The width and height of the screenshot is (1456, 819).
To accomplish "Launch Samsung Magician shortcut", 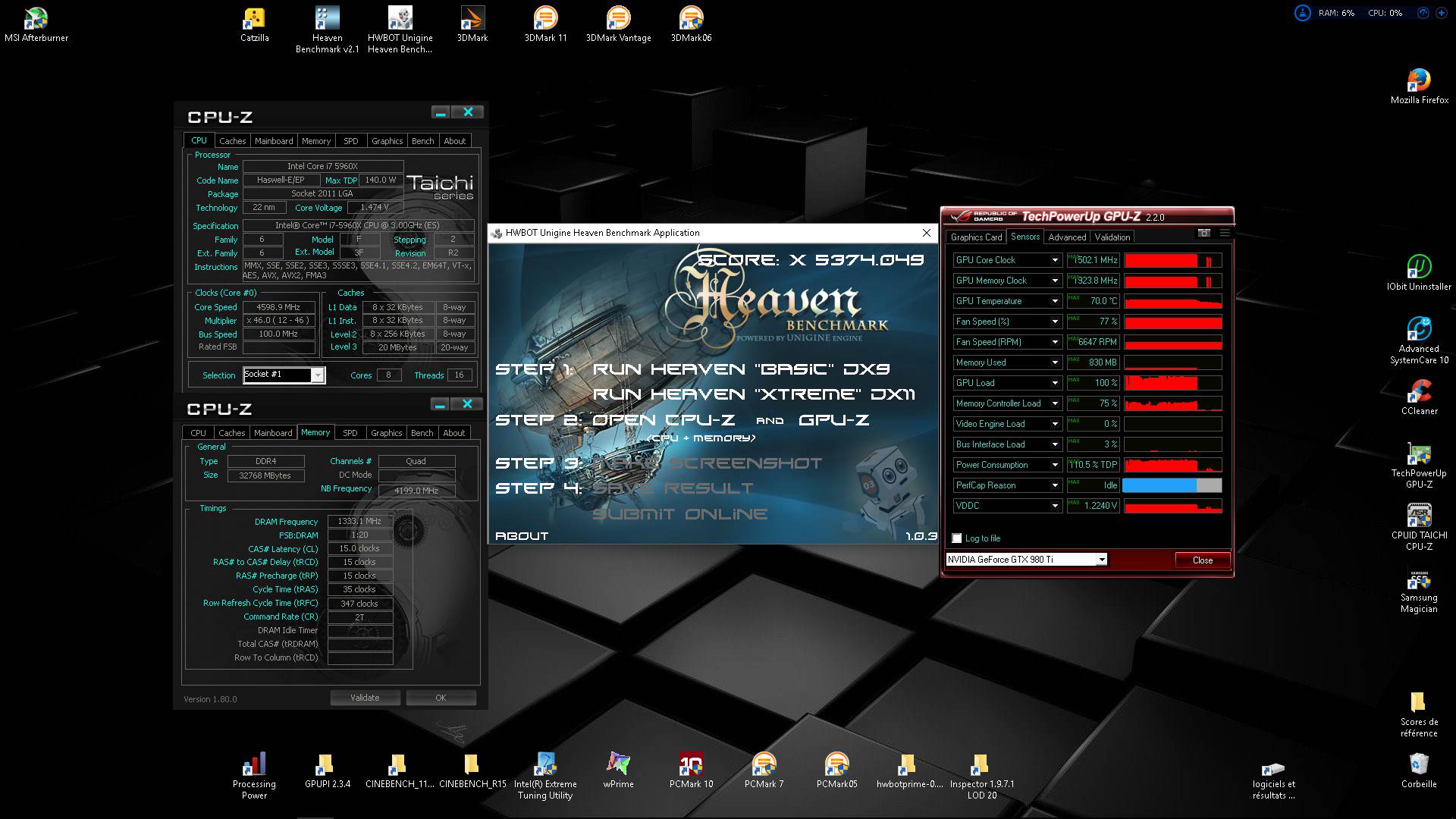I will (1419, 590).
